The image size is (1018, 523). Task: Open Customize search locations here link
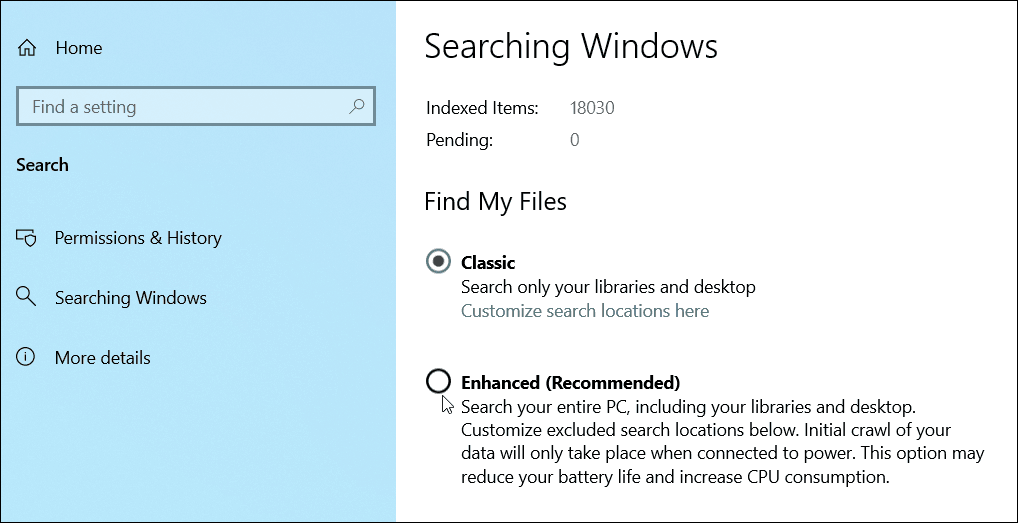tap(585, 311)
